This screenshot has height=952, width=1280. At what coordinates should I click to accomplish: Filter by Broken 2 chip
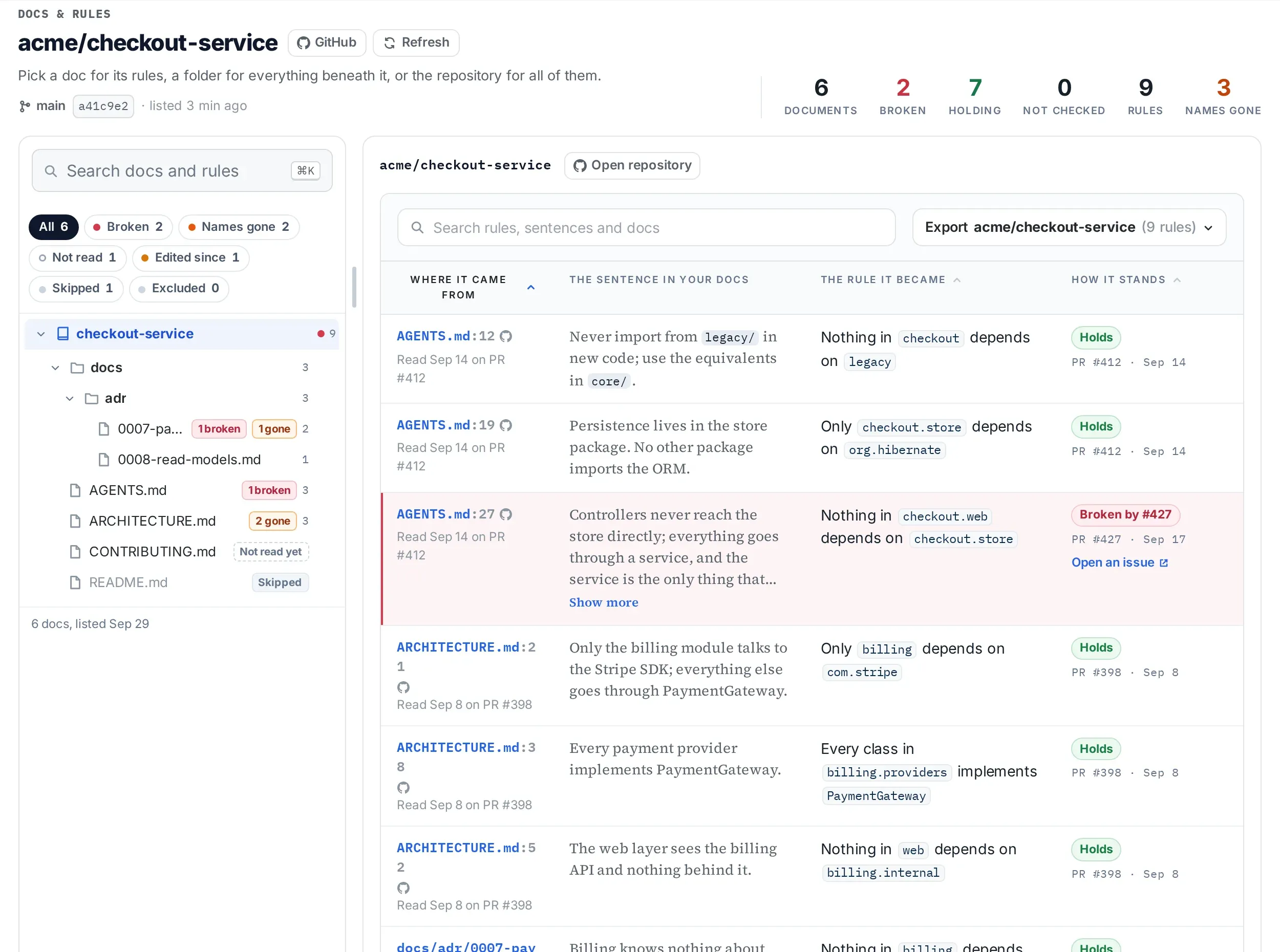click(129, 227)
